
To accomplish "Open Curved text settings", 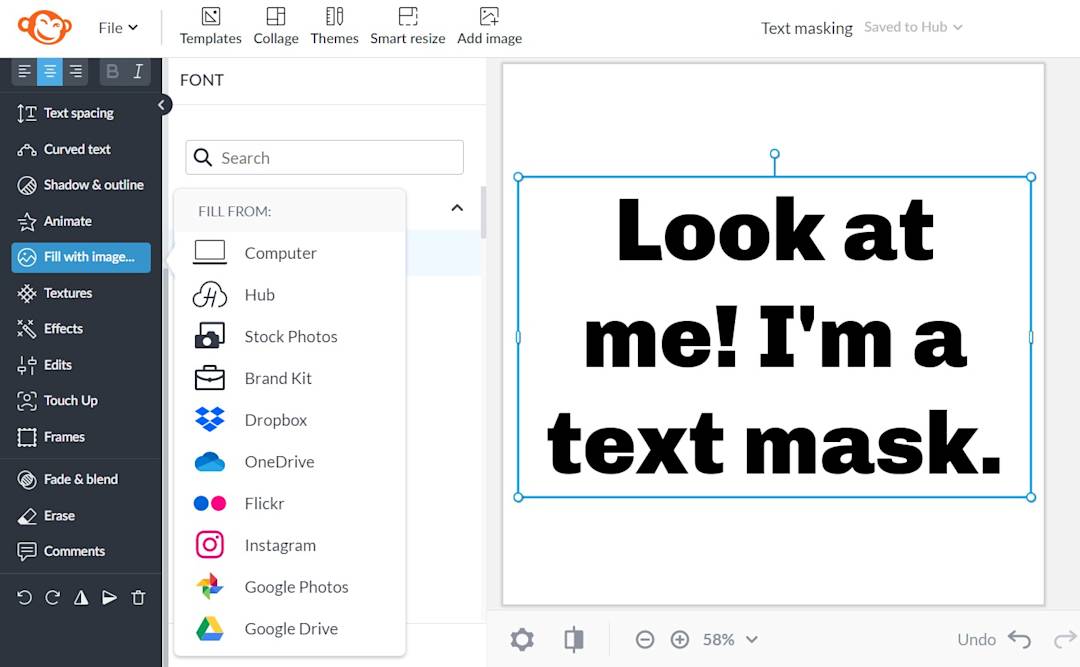I will (64, 149).
